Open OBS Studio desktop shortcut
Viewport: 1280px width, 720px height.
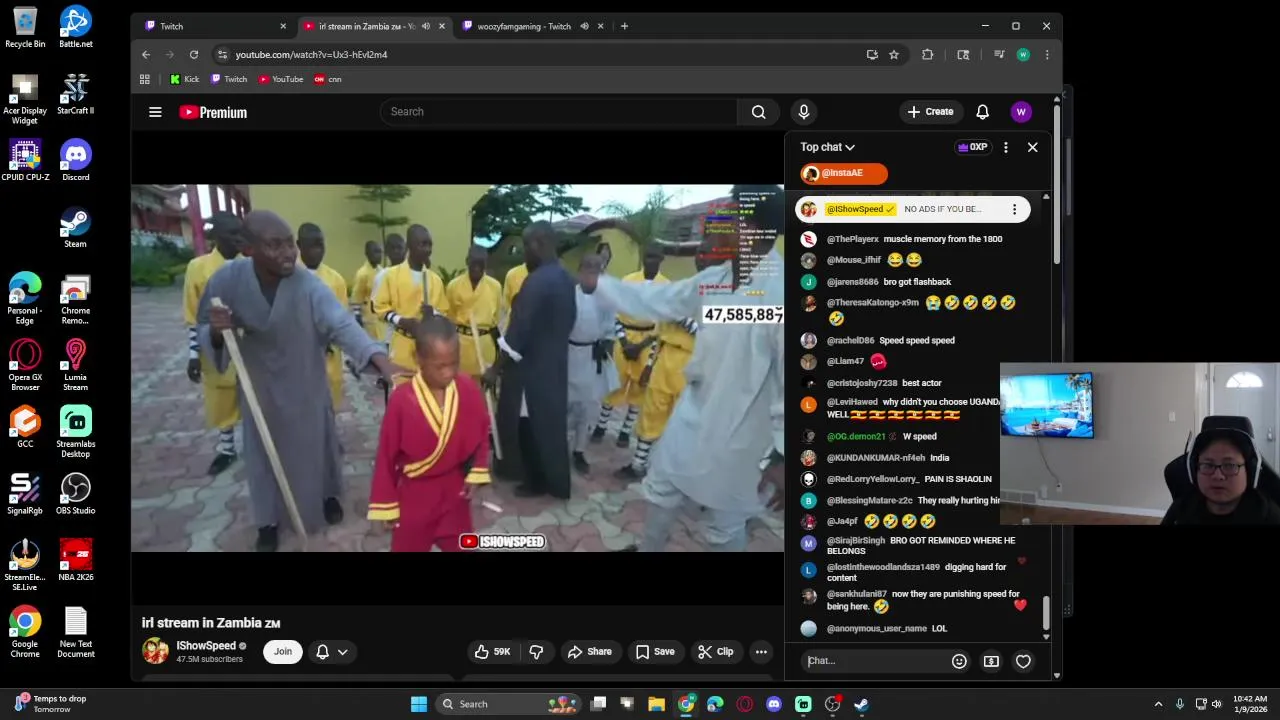click(76, 493)
